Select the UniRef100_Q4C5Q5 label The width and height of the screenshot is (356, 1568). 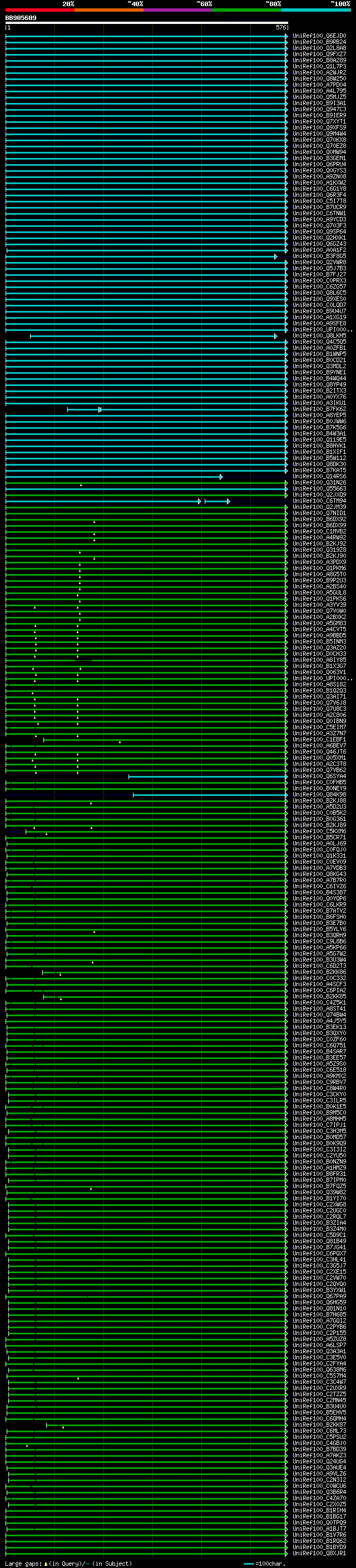tap(319, 342)
